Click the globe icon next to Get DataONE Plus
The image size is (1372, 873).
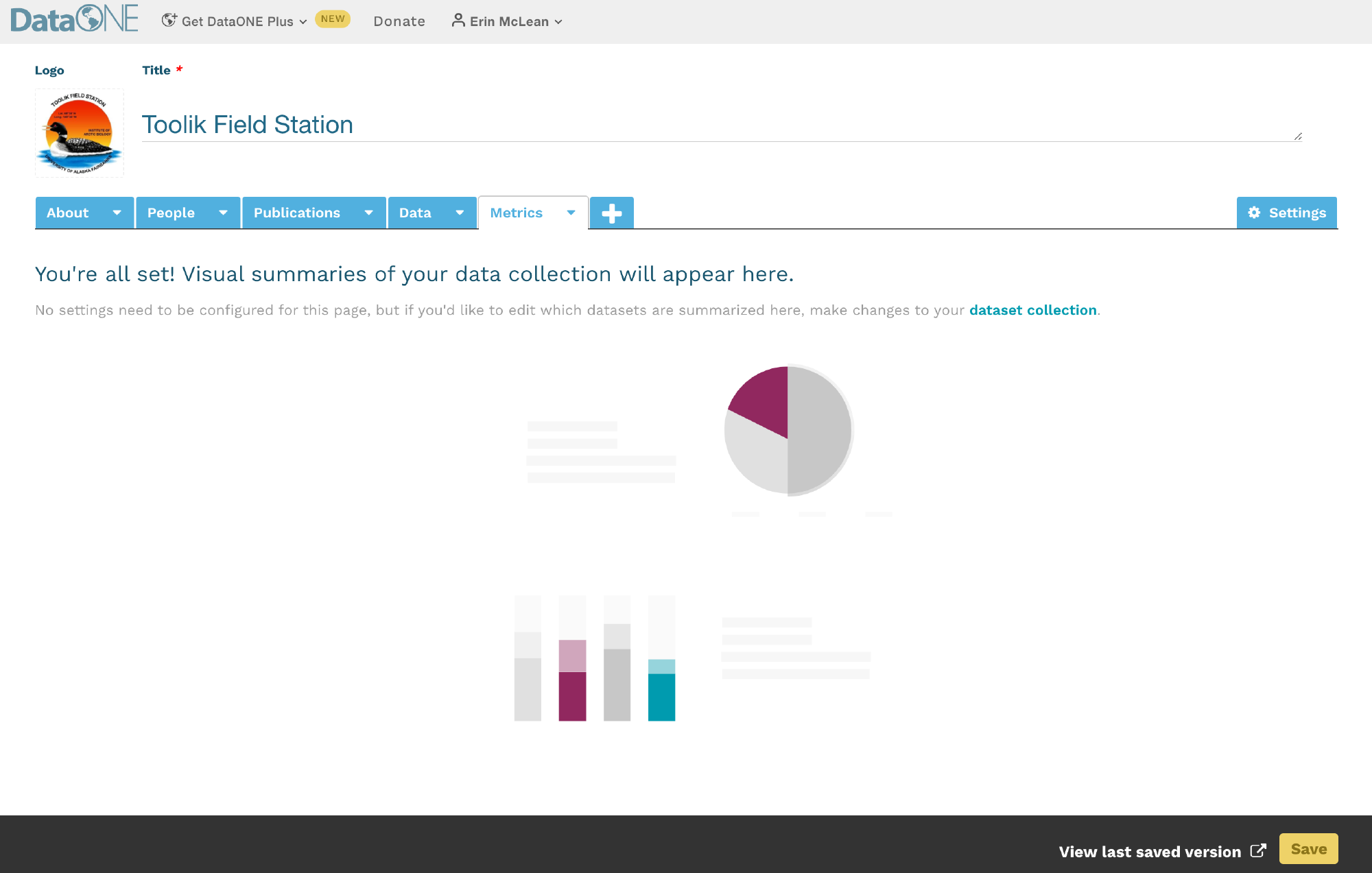[169, 20]
